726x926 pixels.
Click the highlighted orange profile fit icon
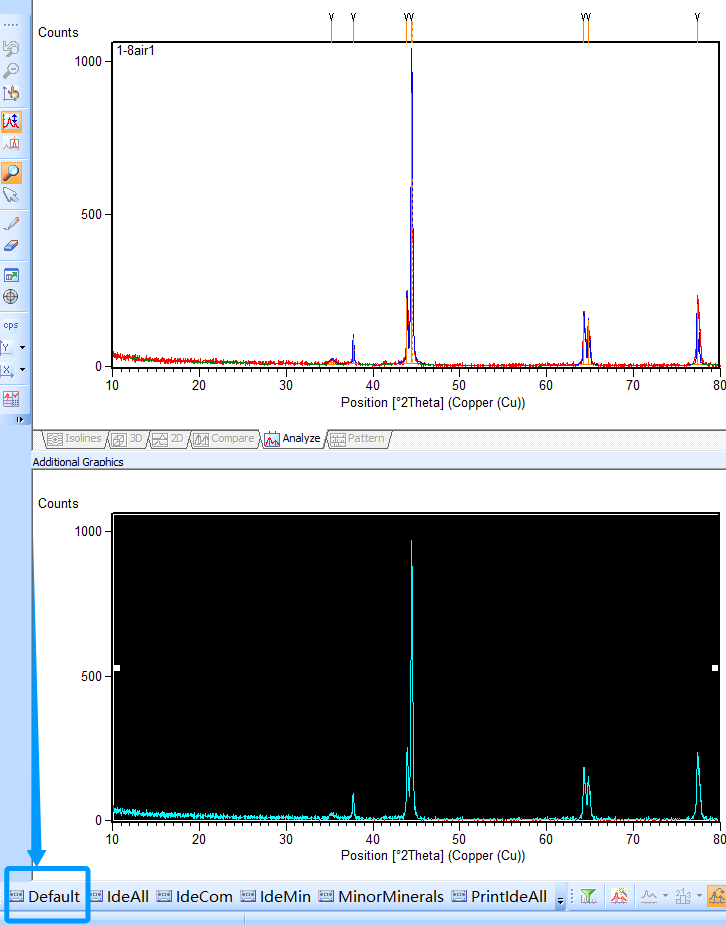tap(717, 896)
